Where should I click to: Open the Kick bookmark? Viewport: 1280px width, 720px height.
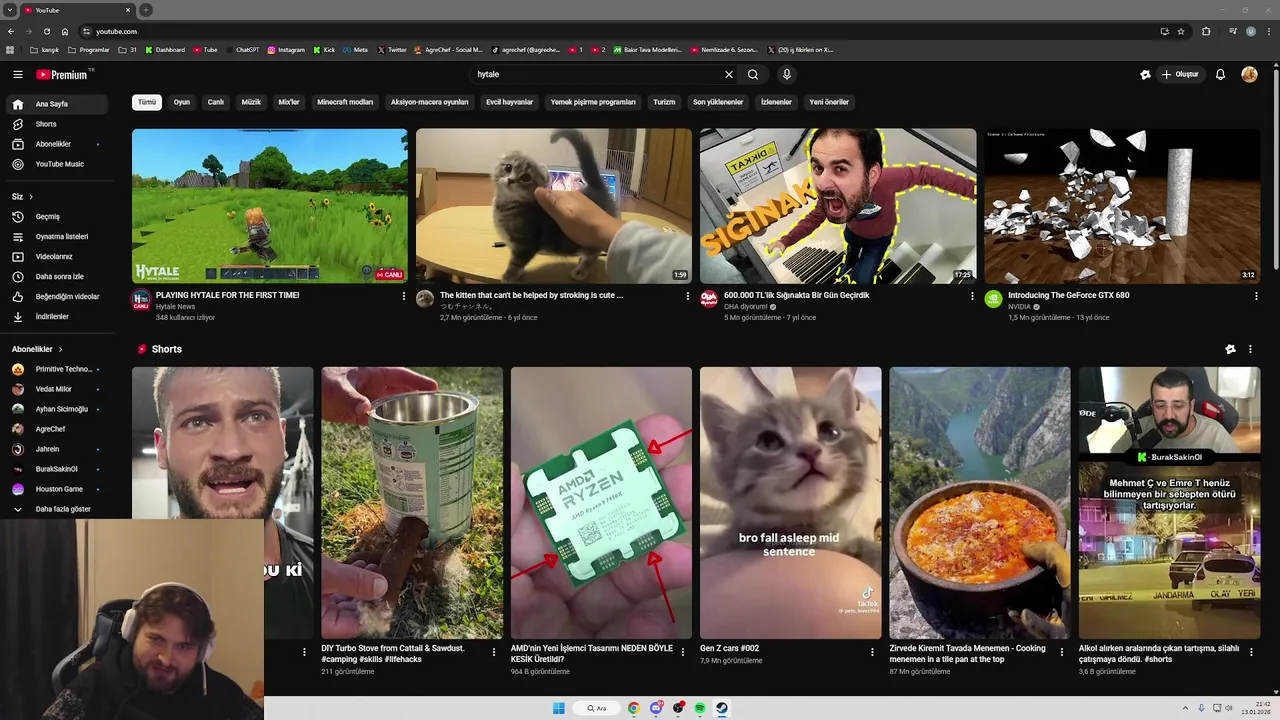coord(324,49)
